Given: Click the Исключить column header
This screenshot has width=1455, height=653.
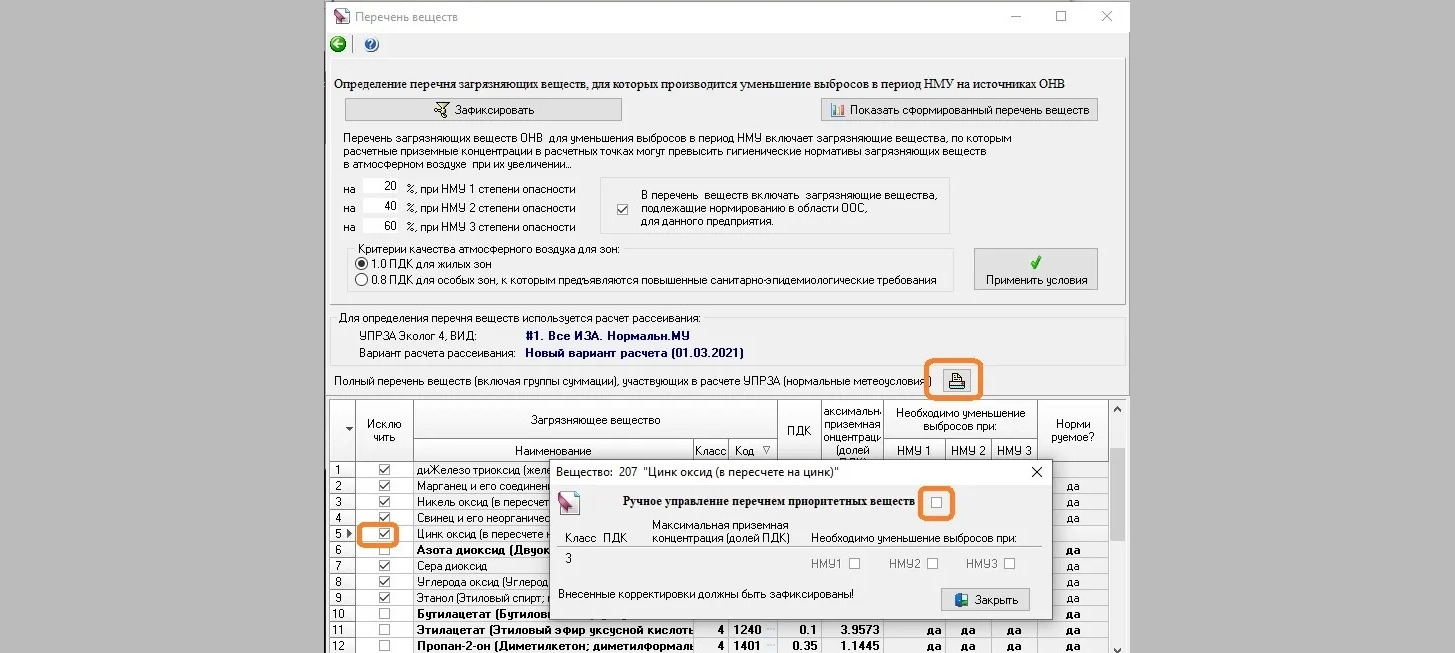Looking at the screenshot, I should click(x=384, y=430).
